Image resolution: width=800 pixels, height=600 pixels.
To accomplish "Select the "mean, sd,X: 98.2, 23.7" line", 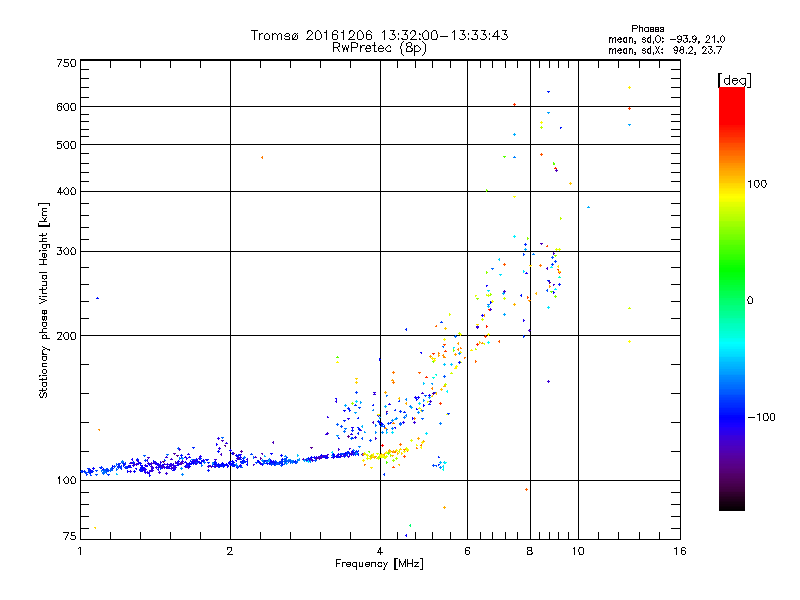I will [x=665, y=50].
